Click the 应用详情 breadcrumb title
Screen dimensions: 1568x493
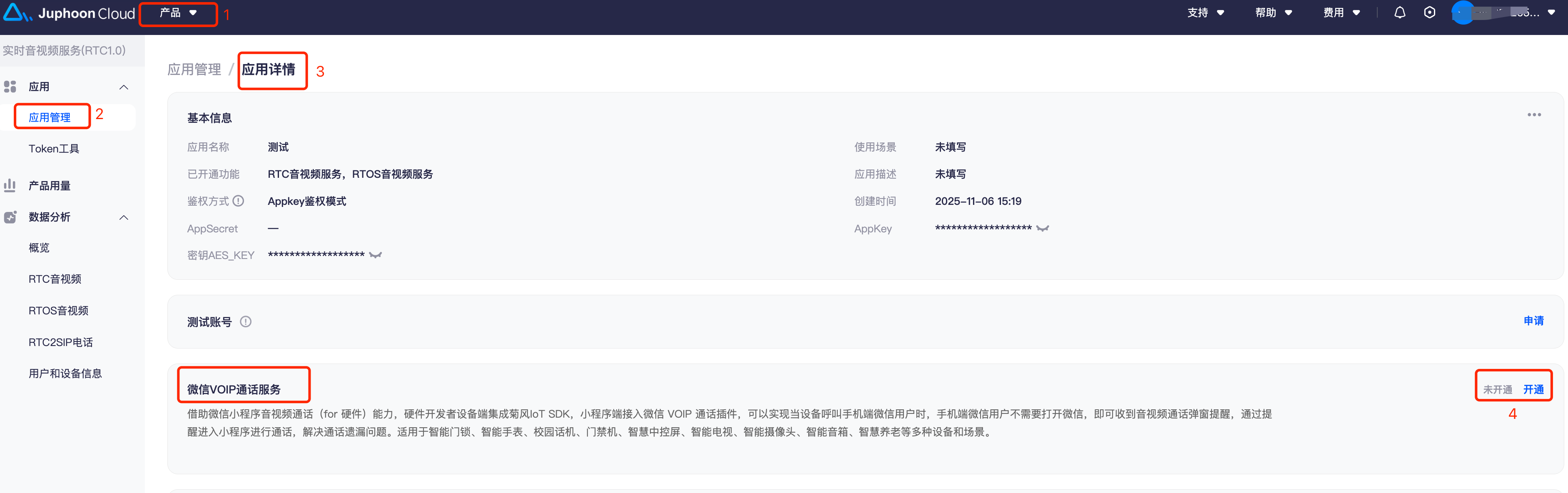[x=269, y=70]
